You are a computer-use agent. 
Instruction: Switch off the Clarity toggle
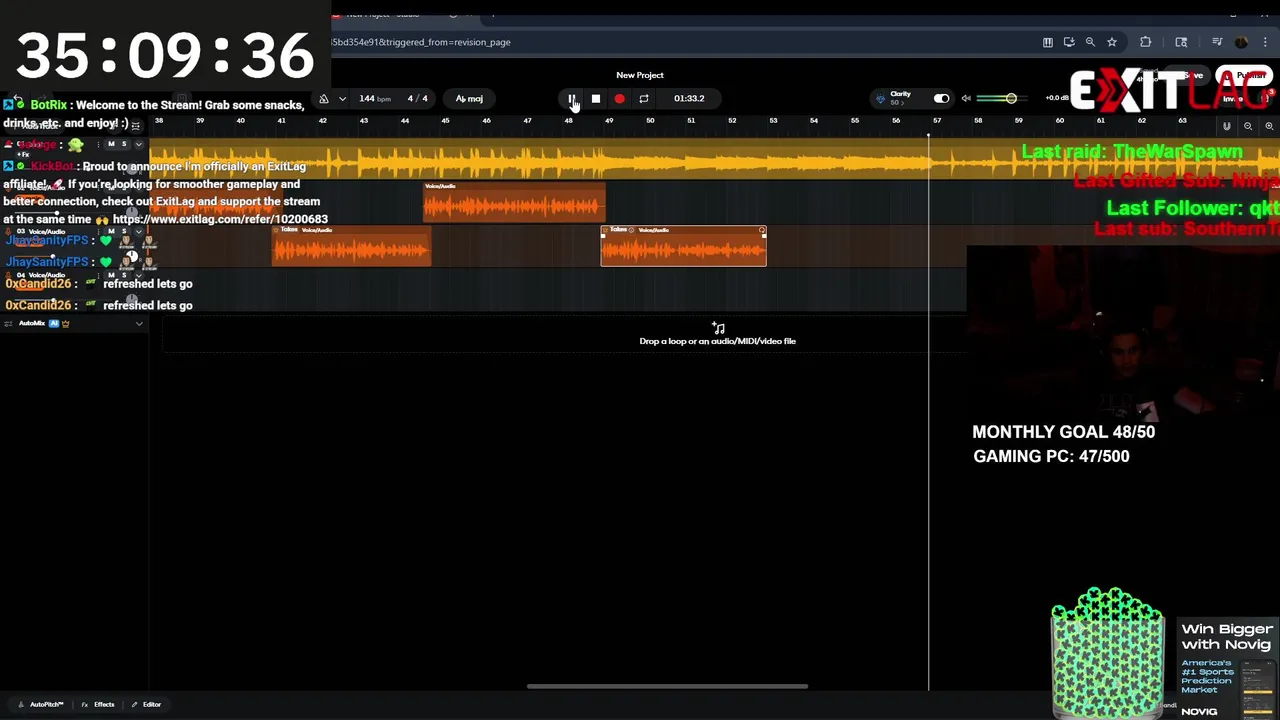click(941, 98)
